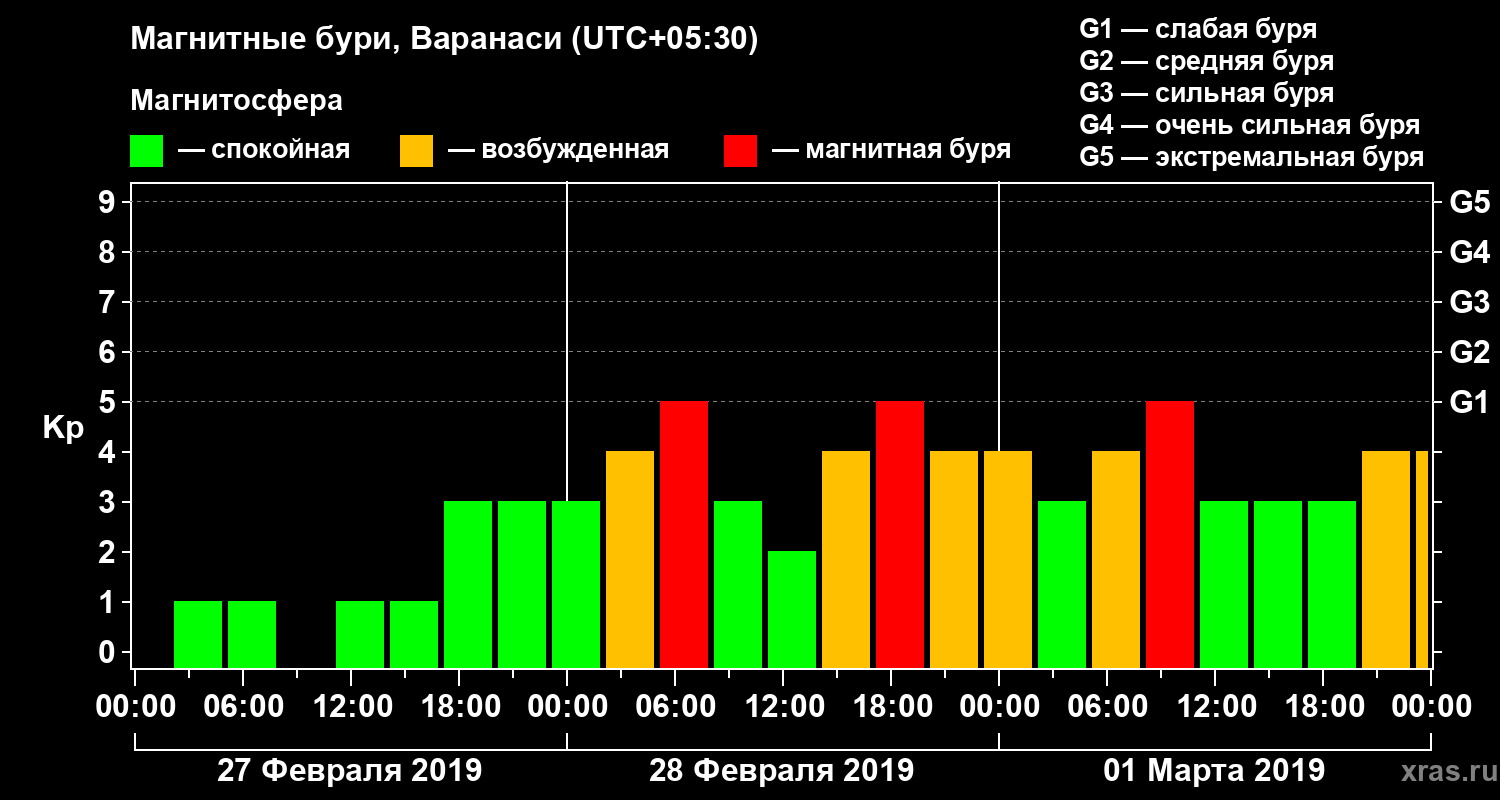Image resolution: width=1500 pixels, height=800 pixels.
Task: Click the right-axis 'G5' level marker
Action: point(1469,202)
